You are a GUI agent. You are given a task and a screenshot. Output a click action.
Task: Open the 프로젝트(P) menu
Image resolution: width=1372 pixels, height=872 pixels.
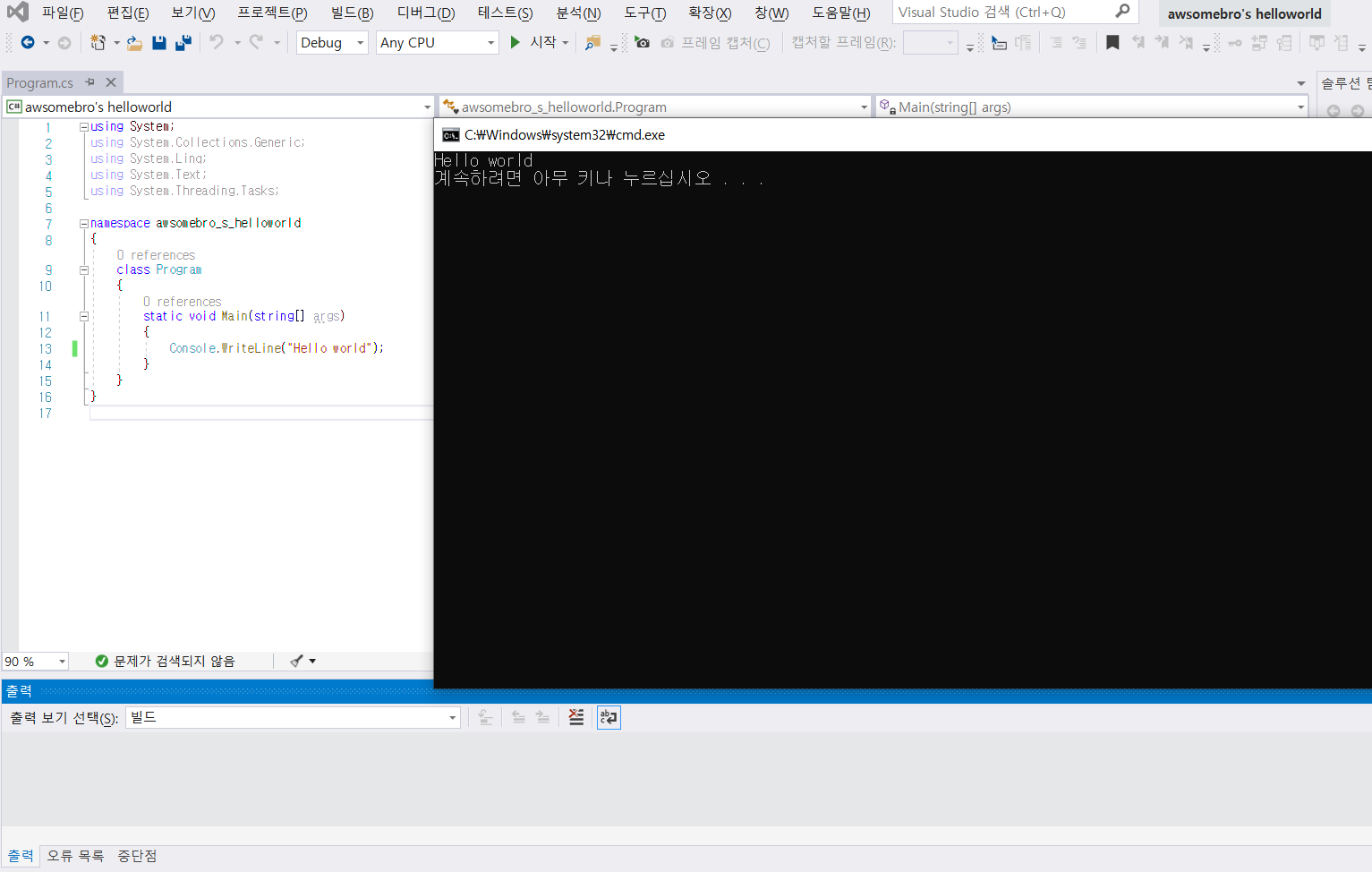[x=272, y=13]
